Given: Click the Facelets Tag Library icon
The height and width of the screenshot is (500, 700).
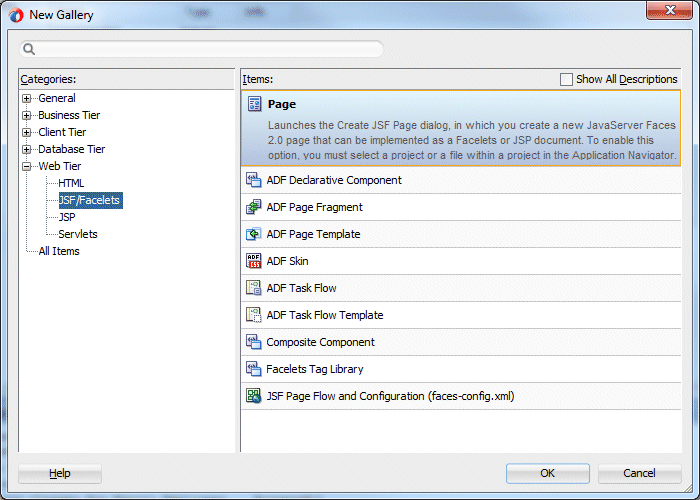Looking at the screenshot, I should [x=254, y=369].
